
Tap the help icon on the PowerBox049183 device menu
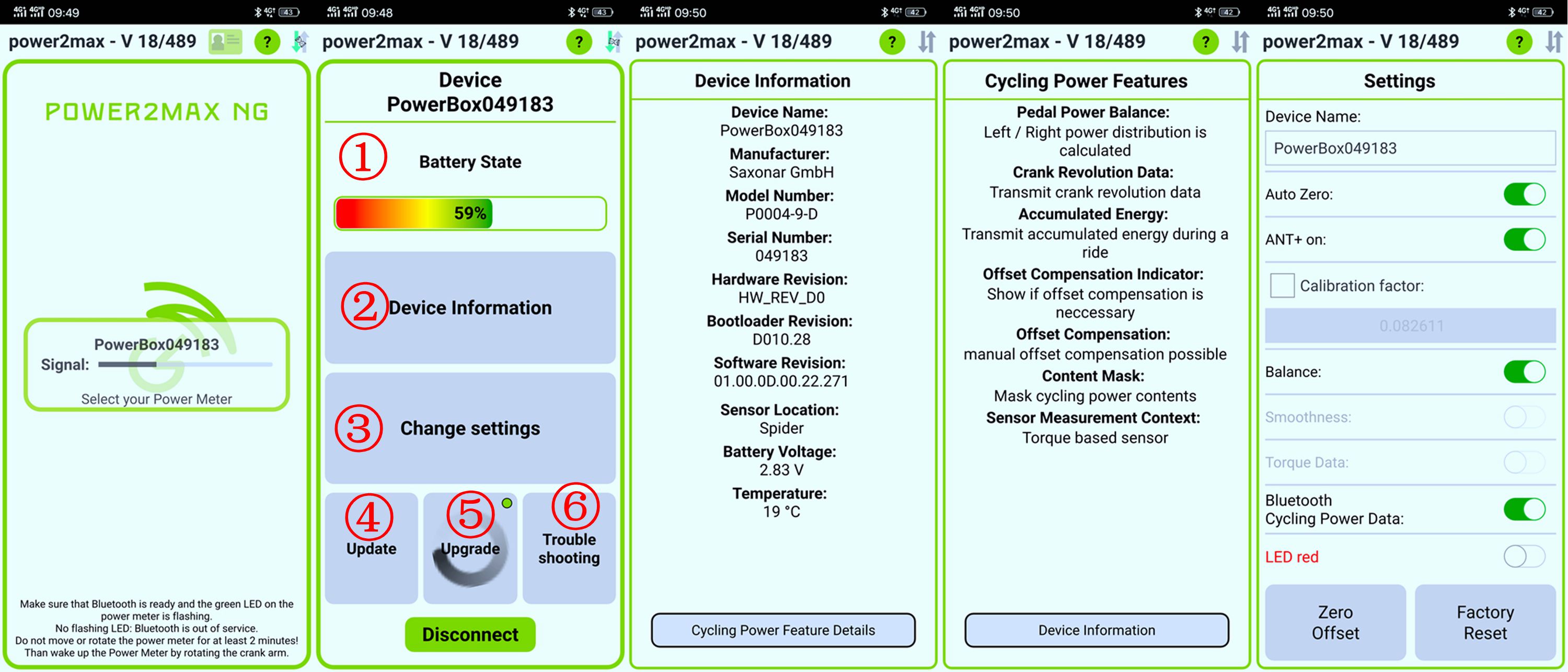pyautogui.click(x=579, y=42)
